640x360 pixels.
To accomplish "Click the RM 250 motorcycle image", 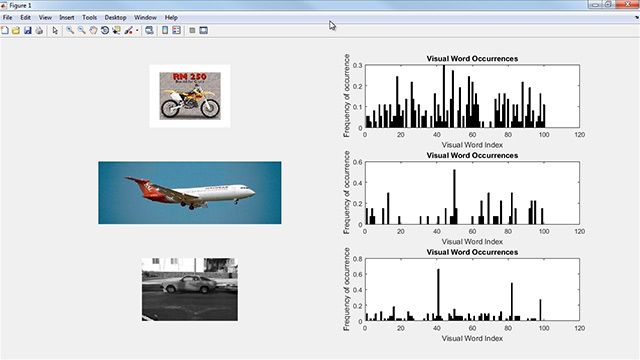I will pos(190,96).
